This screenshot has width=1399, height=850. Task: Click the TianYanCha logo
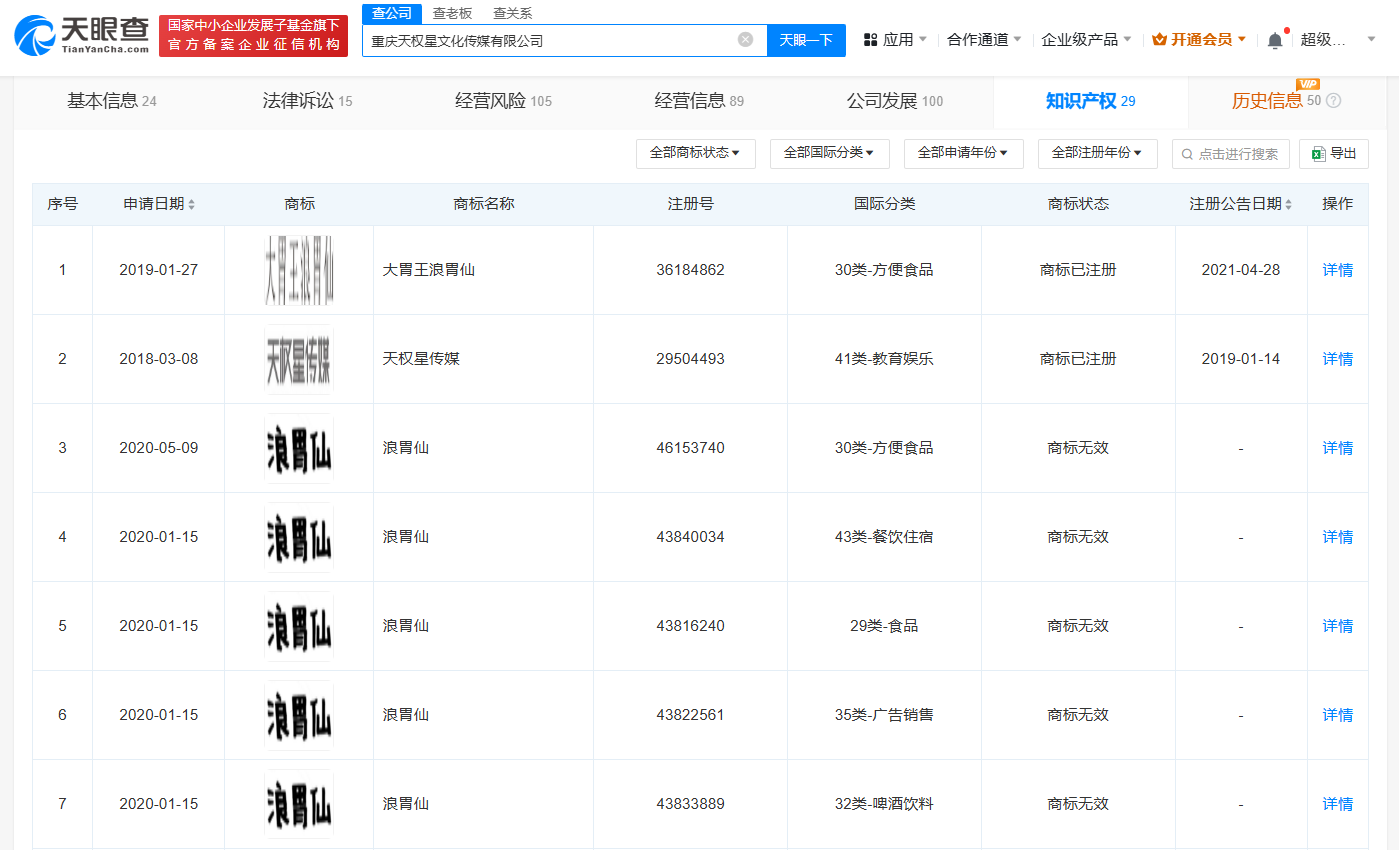point(82,35)
